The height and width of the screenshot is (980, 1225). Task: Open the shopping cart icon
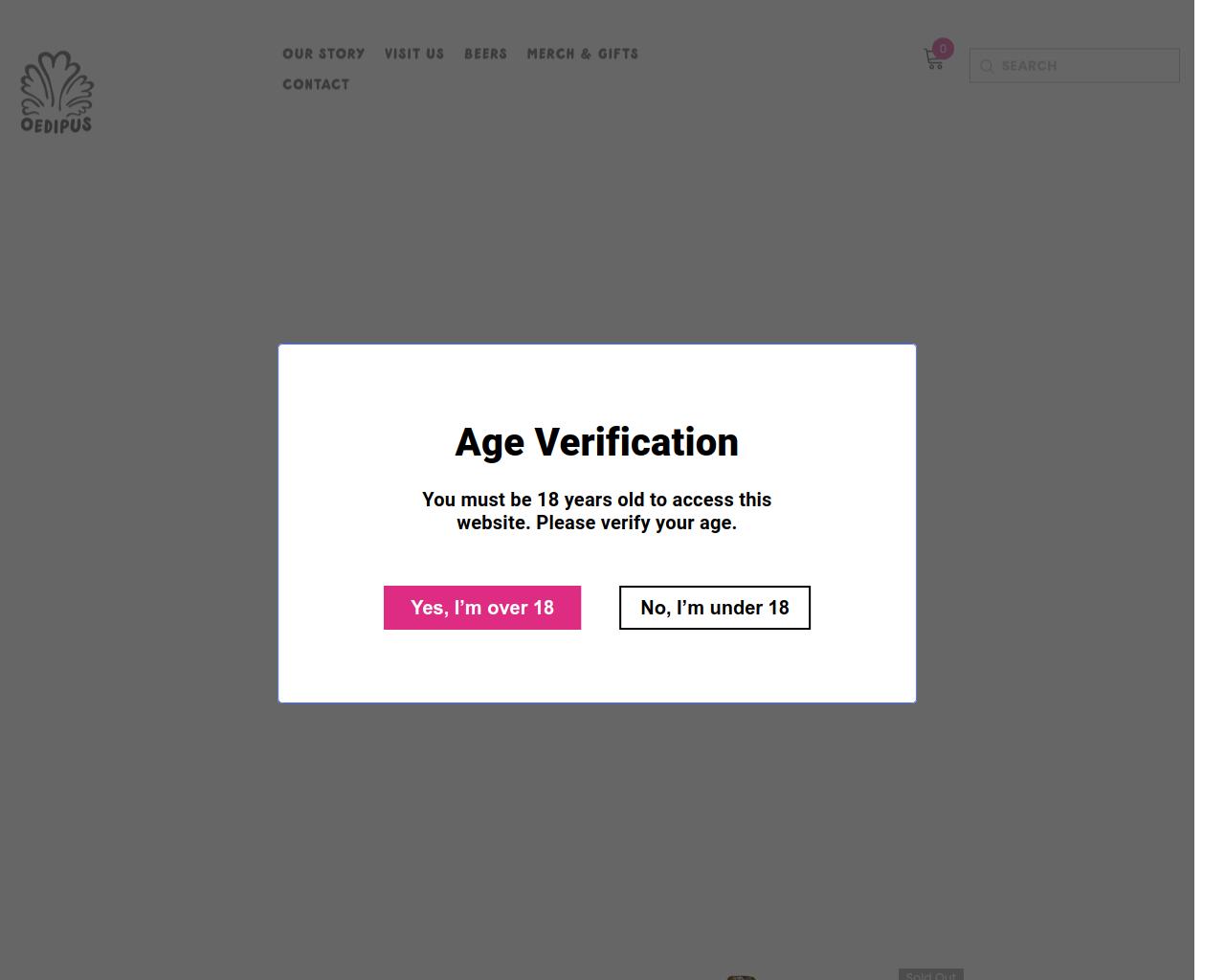933,60
